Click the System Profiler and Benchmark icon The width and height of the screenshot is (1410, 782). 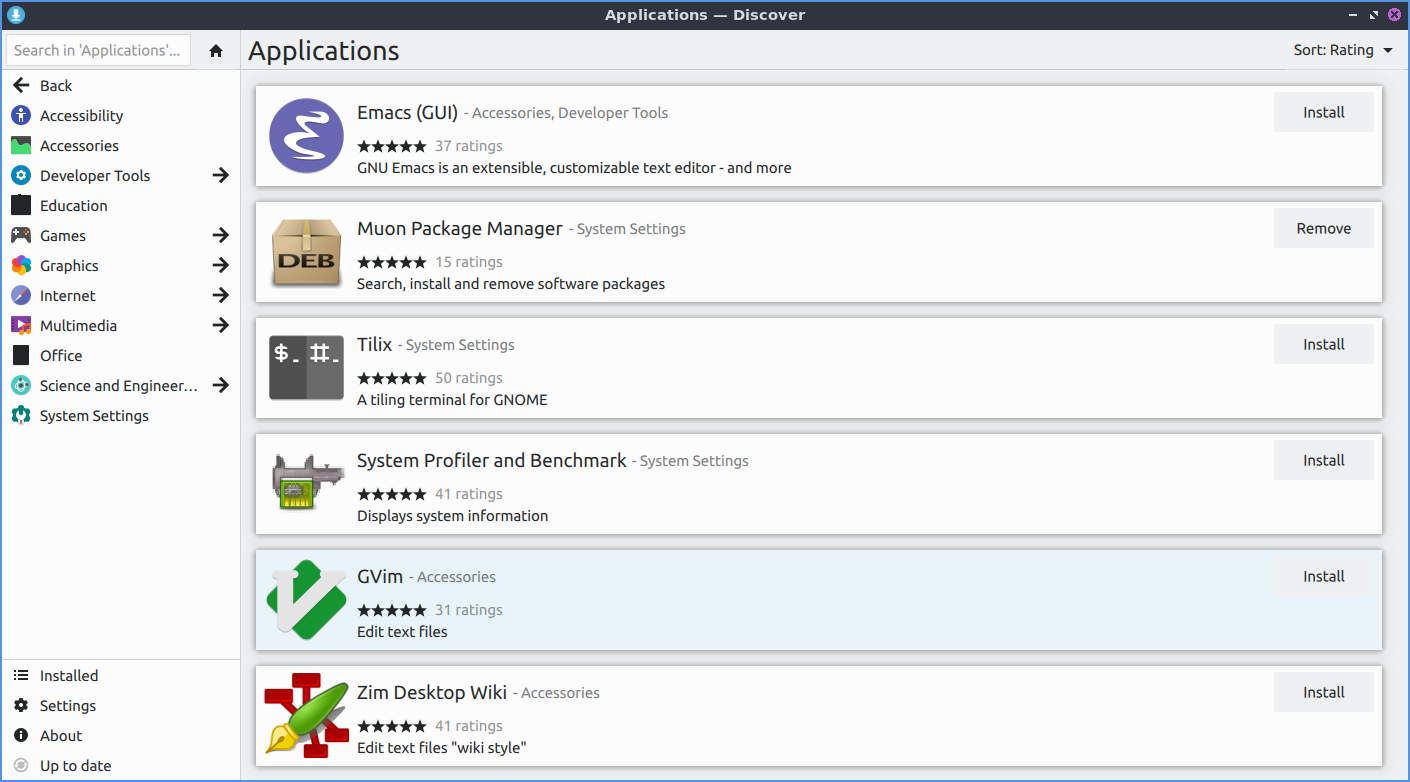306,484
